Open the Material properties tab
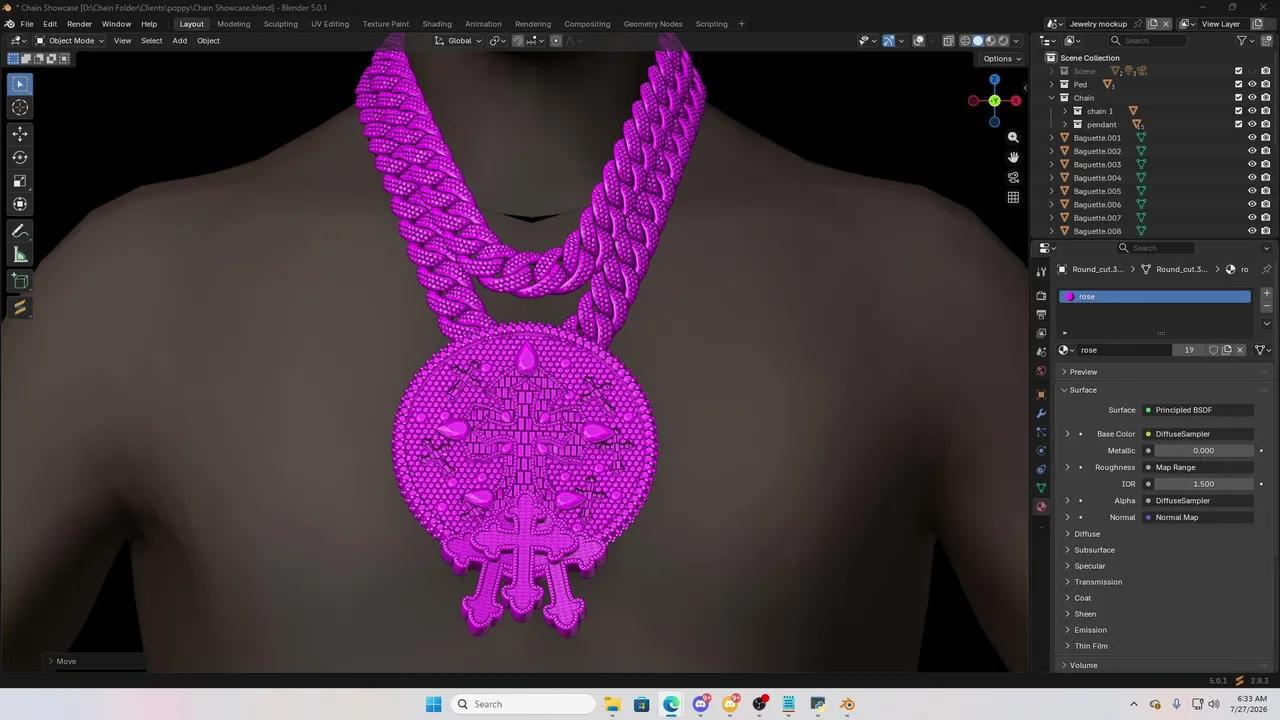The image size is (1280, 720). point(1041,507)
